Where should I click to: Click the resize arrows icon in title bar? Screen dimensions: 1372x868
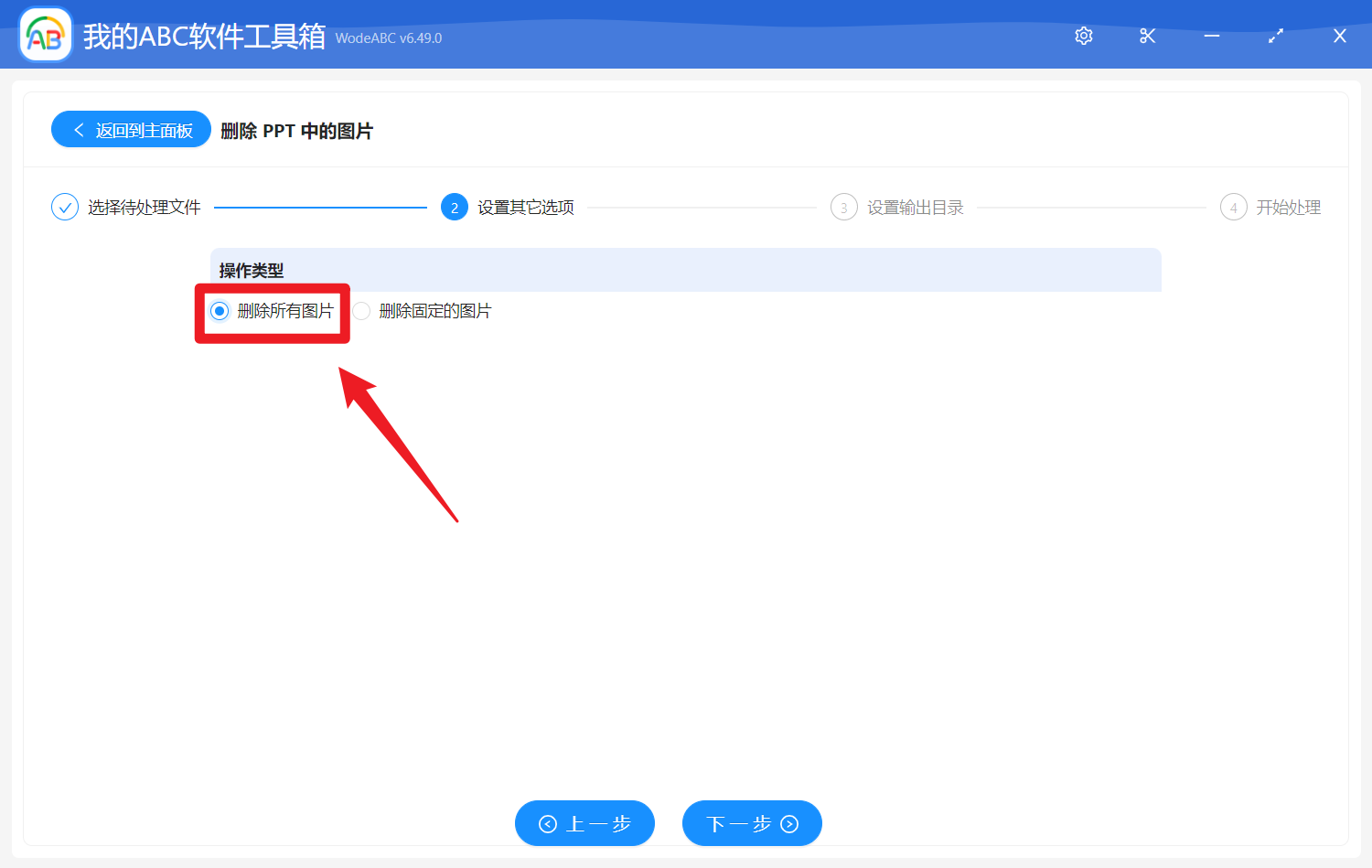click(x=1275, y=36)
